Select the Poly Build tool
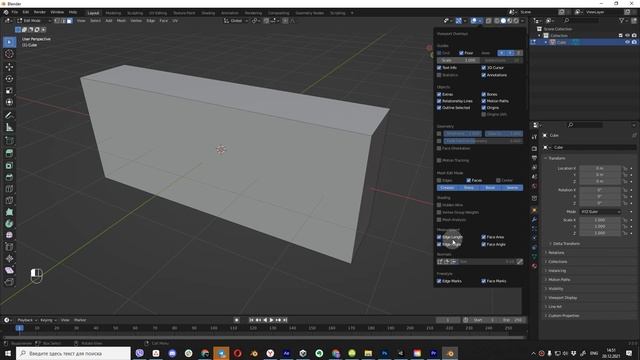 (9, 212)
